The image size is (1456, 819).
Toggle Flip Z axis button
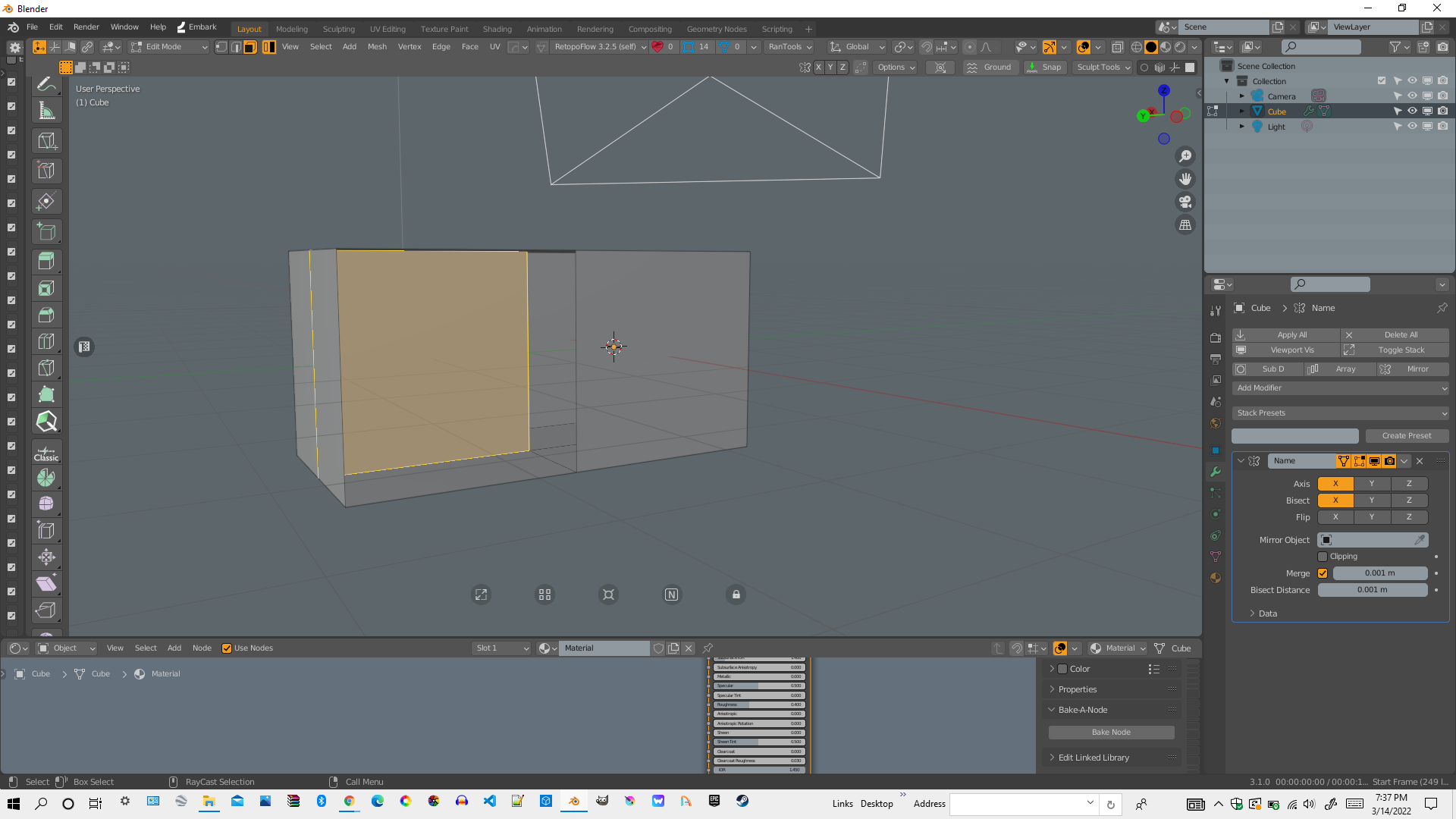point(1409,517)
